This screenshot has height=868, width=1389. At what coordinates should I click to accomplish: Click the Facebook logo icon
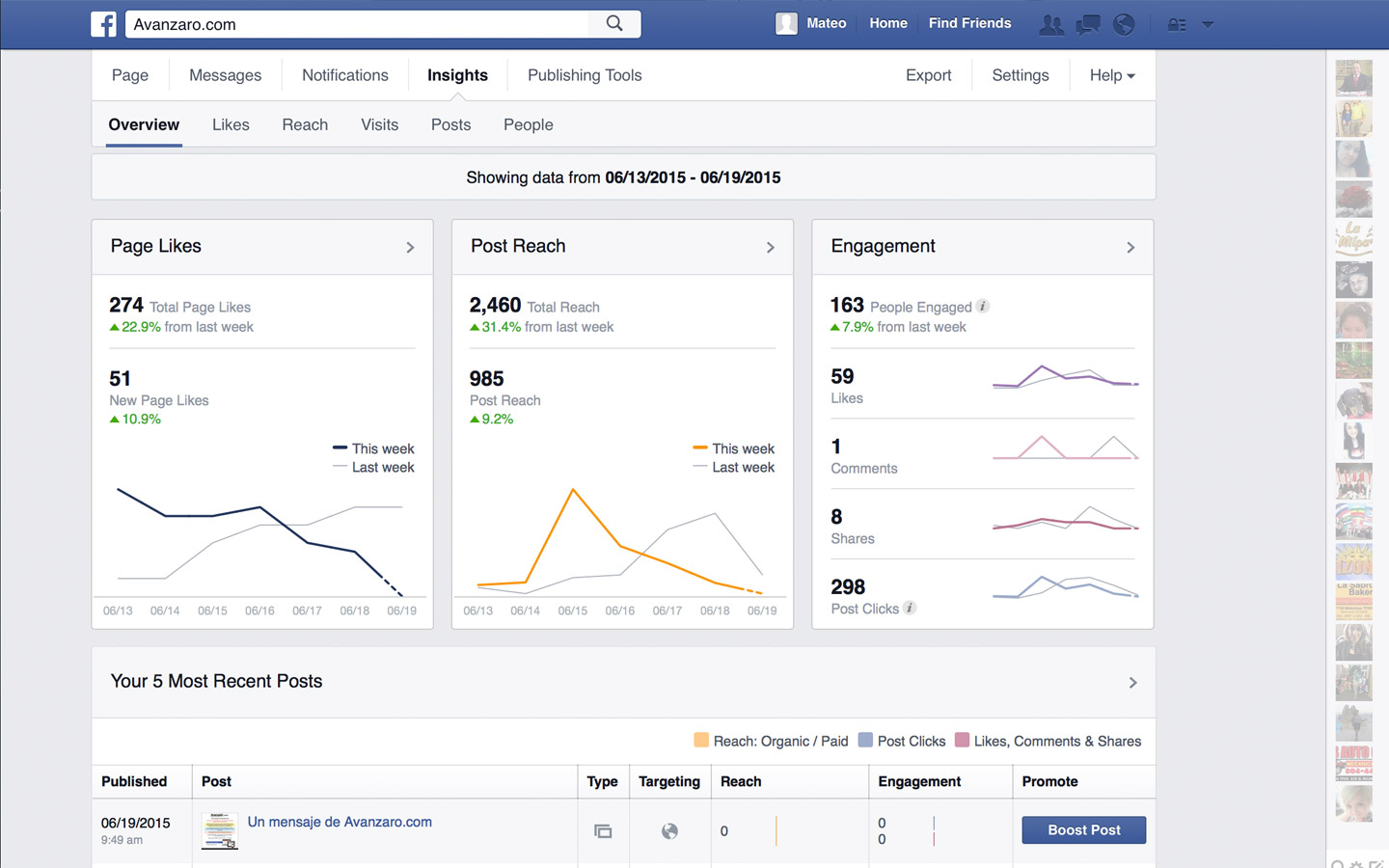tap(103, 24)
